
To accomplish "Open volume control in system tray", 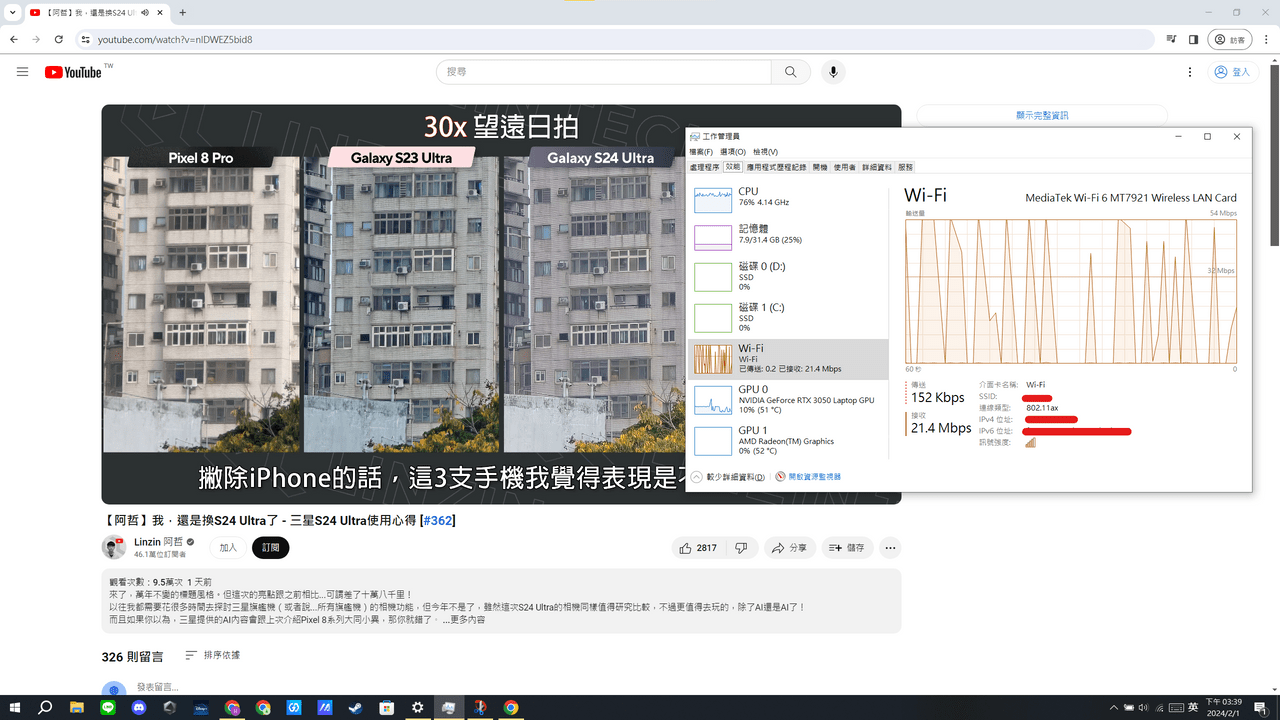I will tap(1143, 707).
